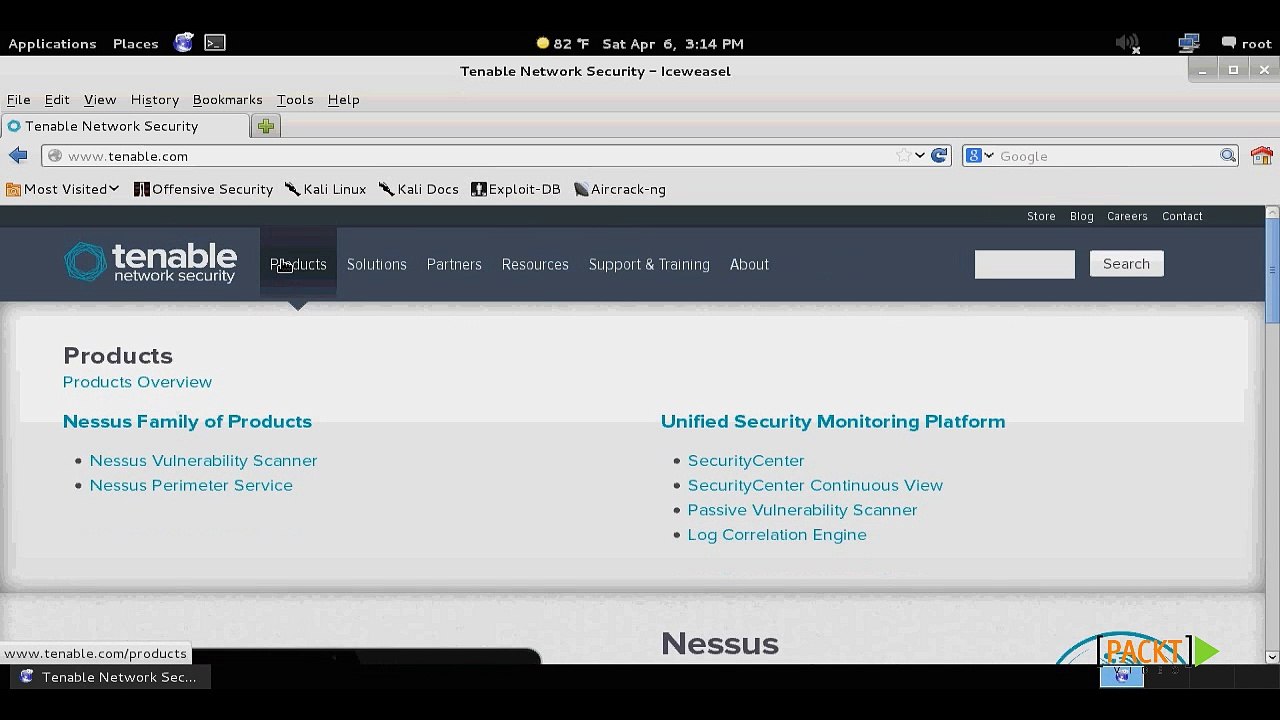The width and height of the screenshot is (1280, 720).
Task: Click the Contact link in the top bar
Action: tap(1182, 216)
